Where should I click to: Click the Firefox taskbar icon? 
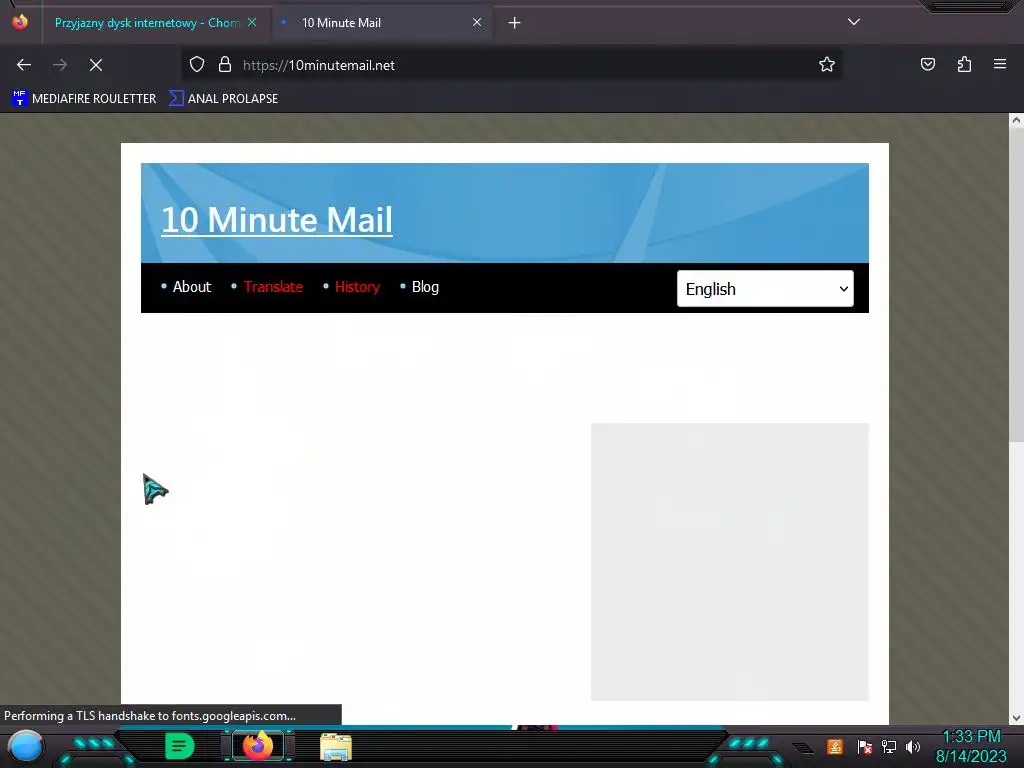tap(257, 746)
